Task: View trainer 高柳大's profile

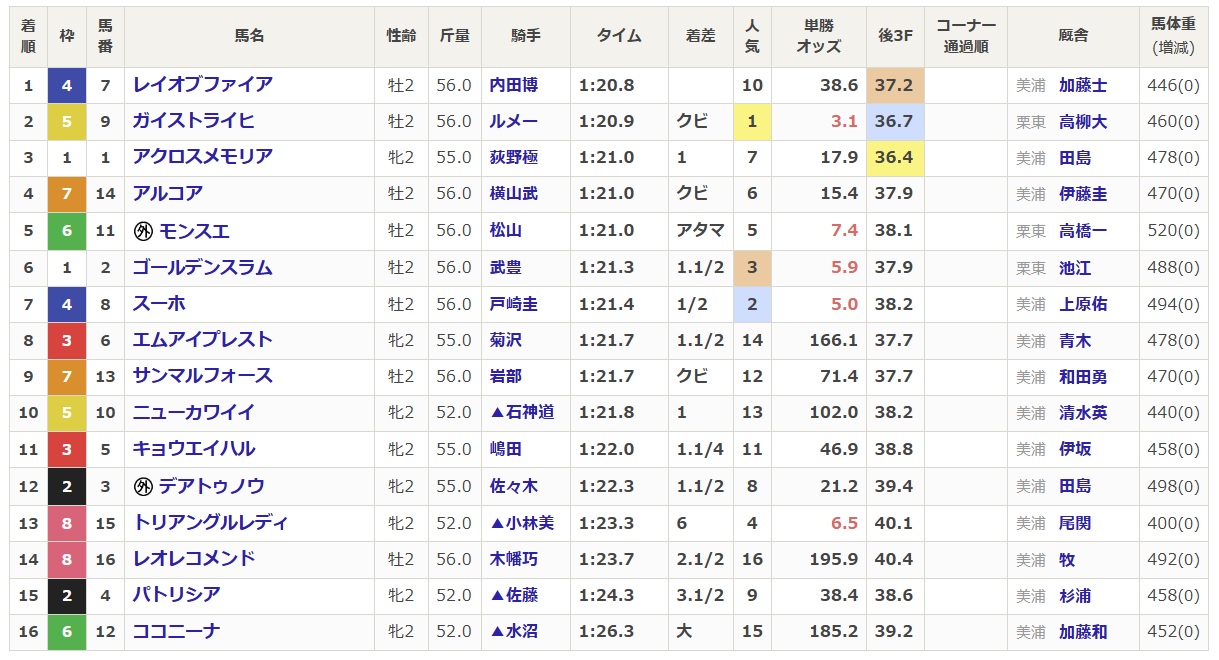Action: 1082,122
